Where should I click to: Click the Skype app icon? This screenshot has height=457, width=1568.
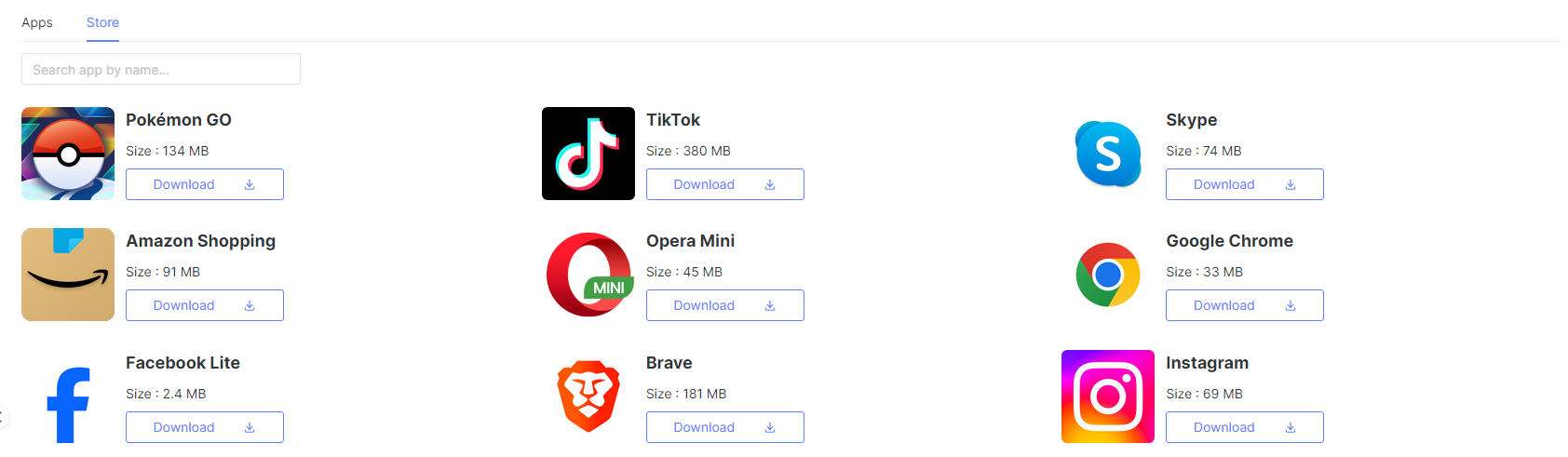pyautogui.click(x=1108, y=154)
